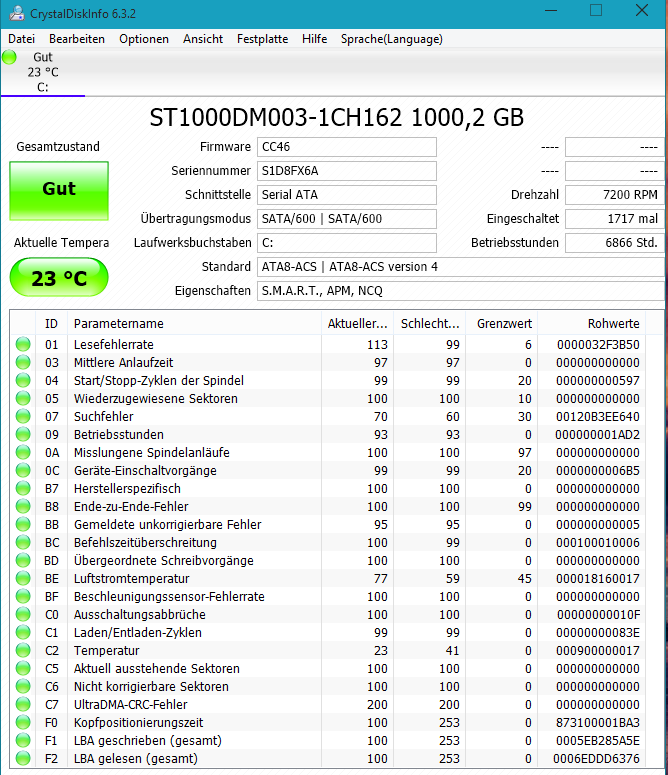Click status dot for Gemeldete unkorrigierbare Fehler
This screenshot has height=775, width=668.
tap(23, 524)
